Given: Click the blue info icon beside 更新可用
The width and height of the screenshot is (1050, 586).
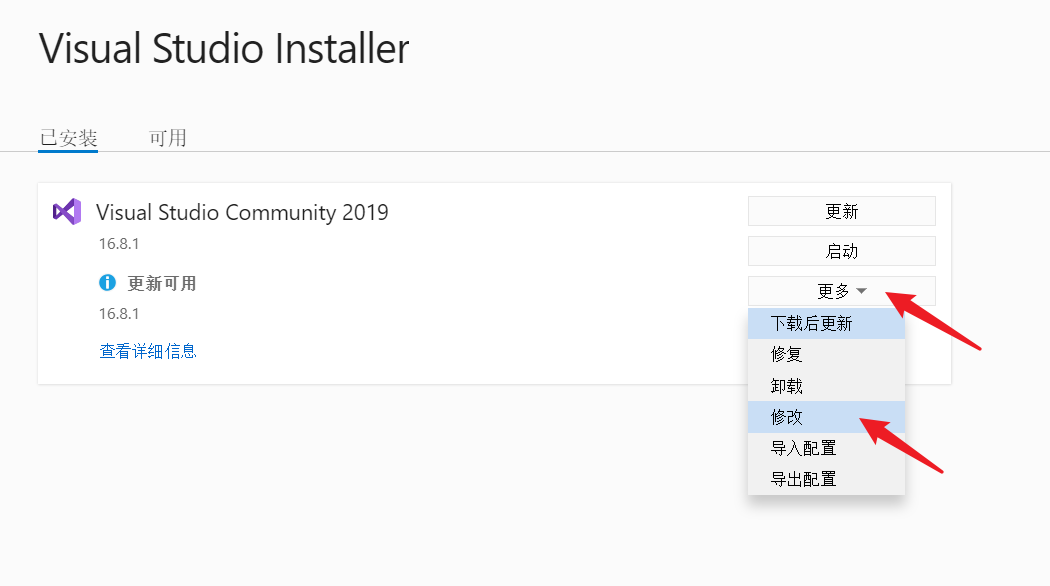Looking at the screenshot, I should tap(108, 282).
